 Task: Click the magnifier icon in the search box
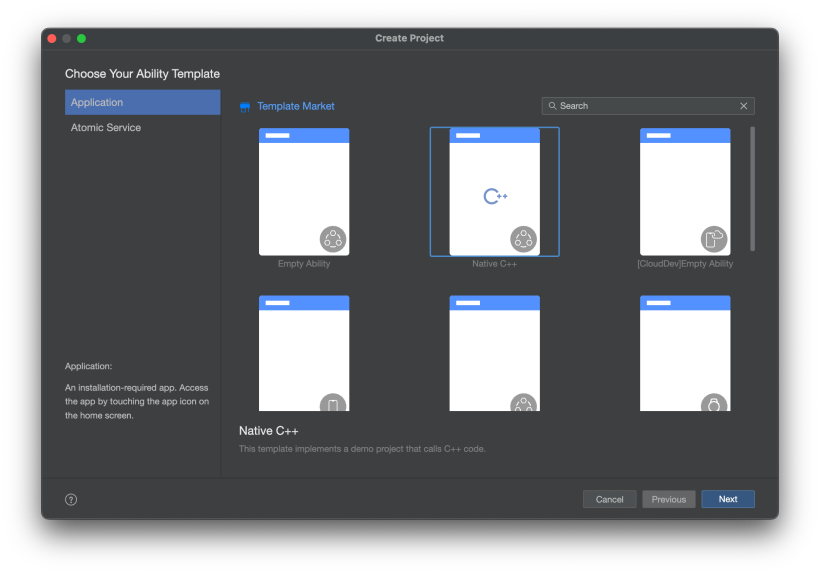click(x=552, y=106)
